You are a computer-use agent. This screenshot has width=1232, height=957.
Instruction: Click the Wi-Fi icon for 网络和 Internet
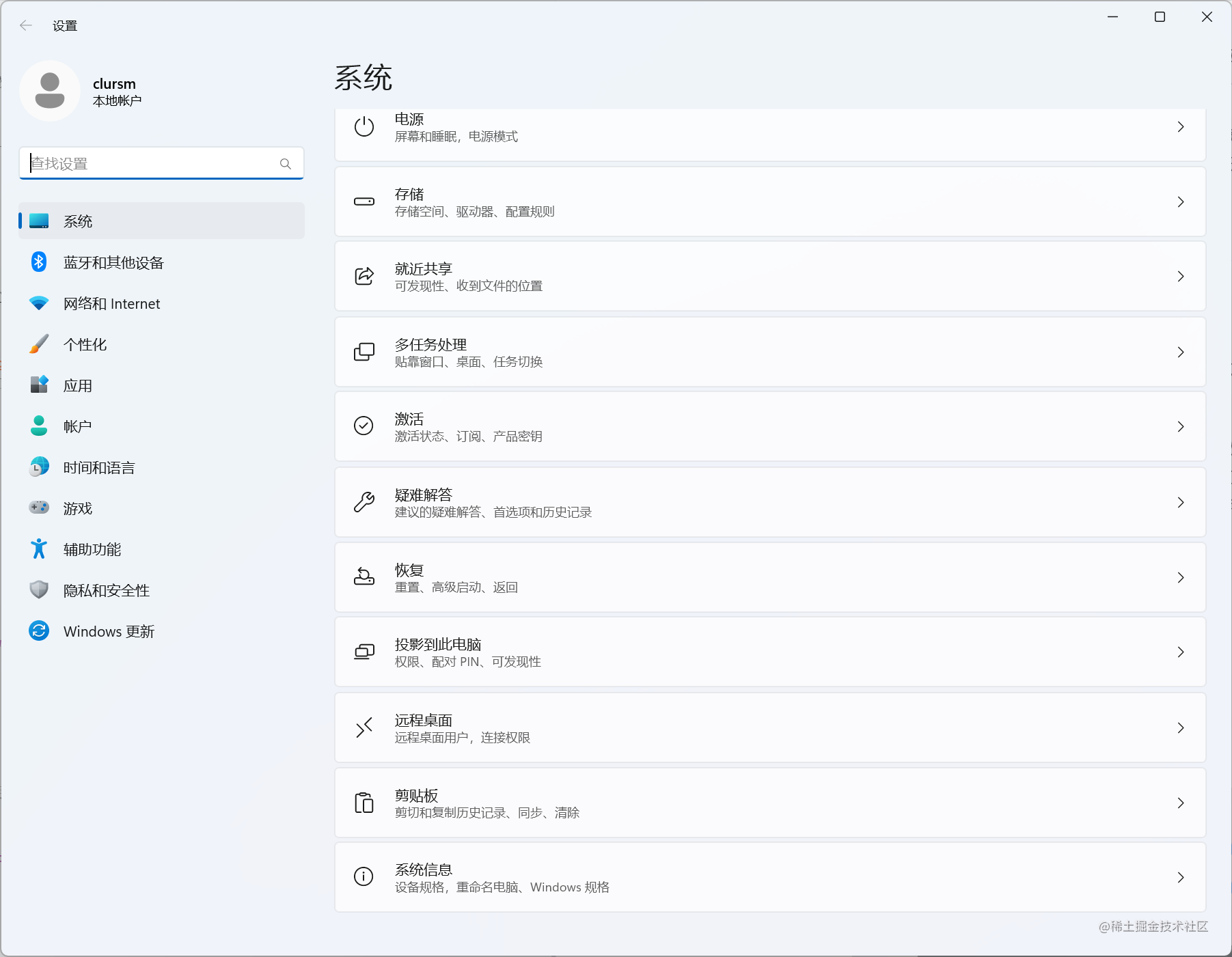click(x=39, y=303)
